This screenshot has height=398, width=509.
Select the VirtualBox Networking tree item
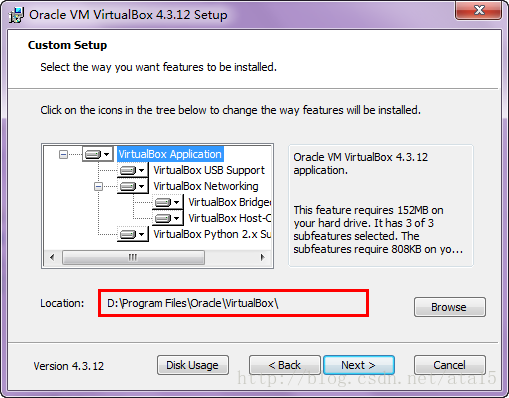(x=206, y=186)
